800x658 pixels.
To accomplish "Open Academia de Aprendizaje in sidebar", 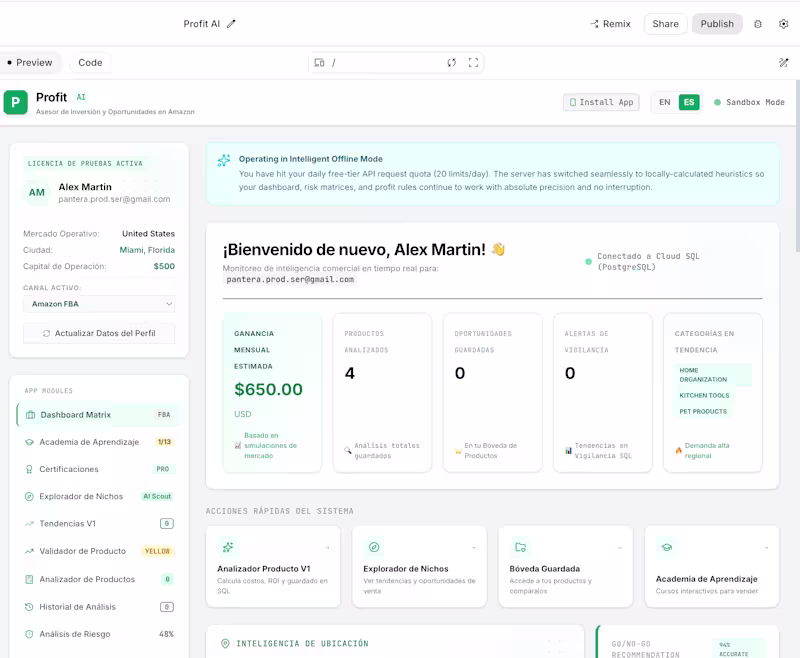I will click(x=99, y=442).
